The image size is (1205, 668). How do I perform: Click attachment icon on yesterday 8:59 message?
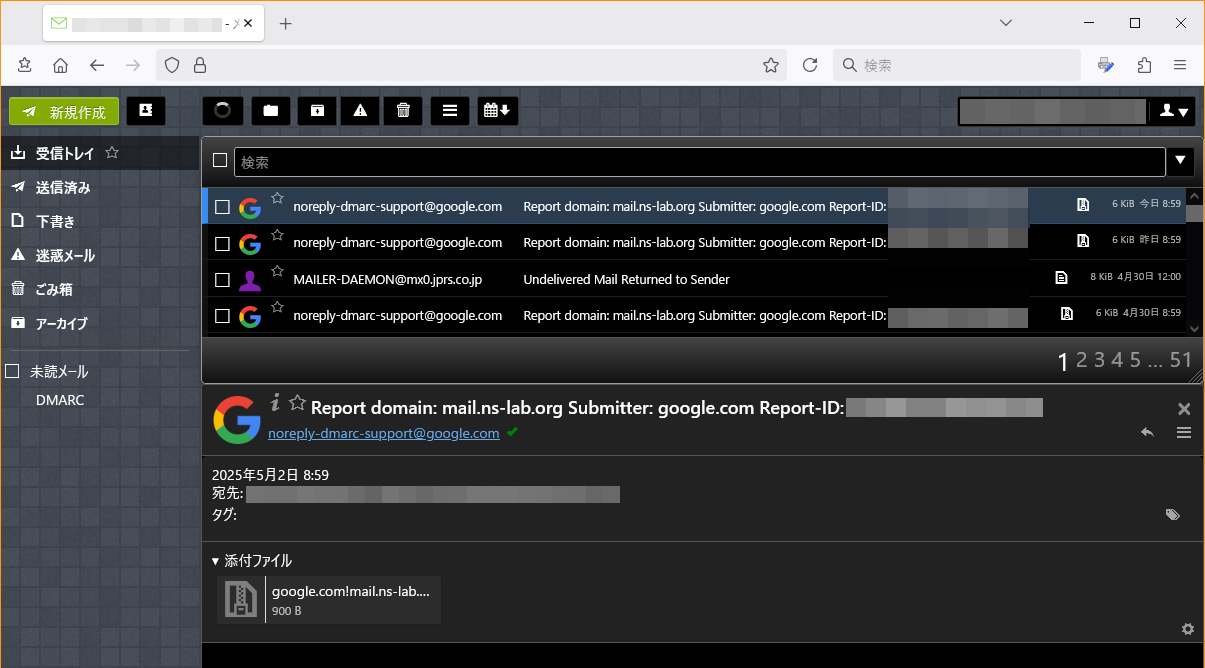(1082, 240)
